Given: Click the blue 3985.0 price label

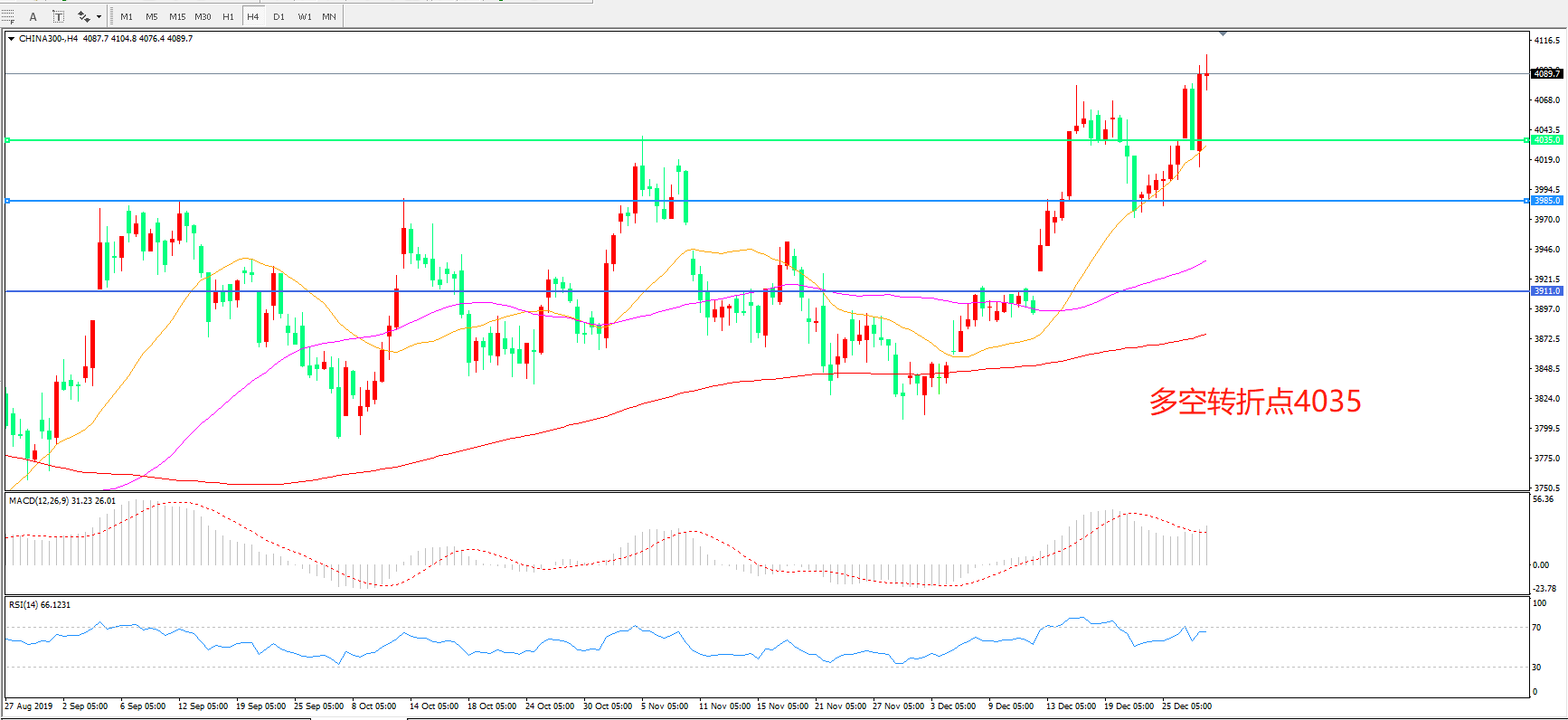Looking at the screenshot, I should point(1547,201).
